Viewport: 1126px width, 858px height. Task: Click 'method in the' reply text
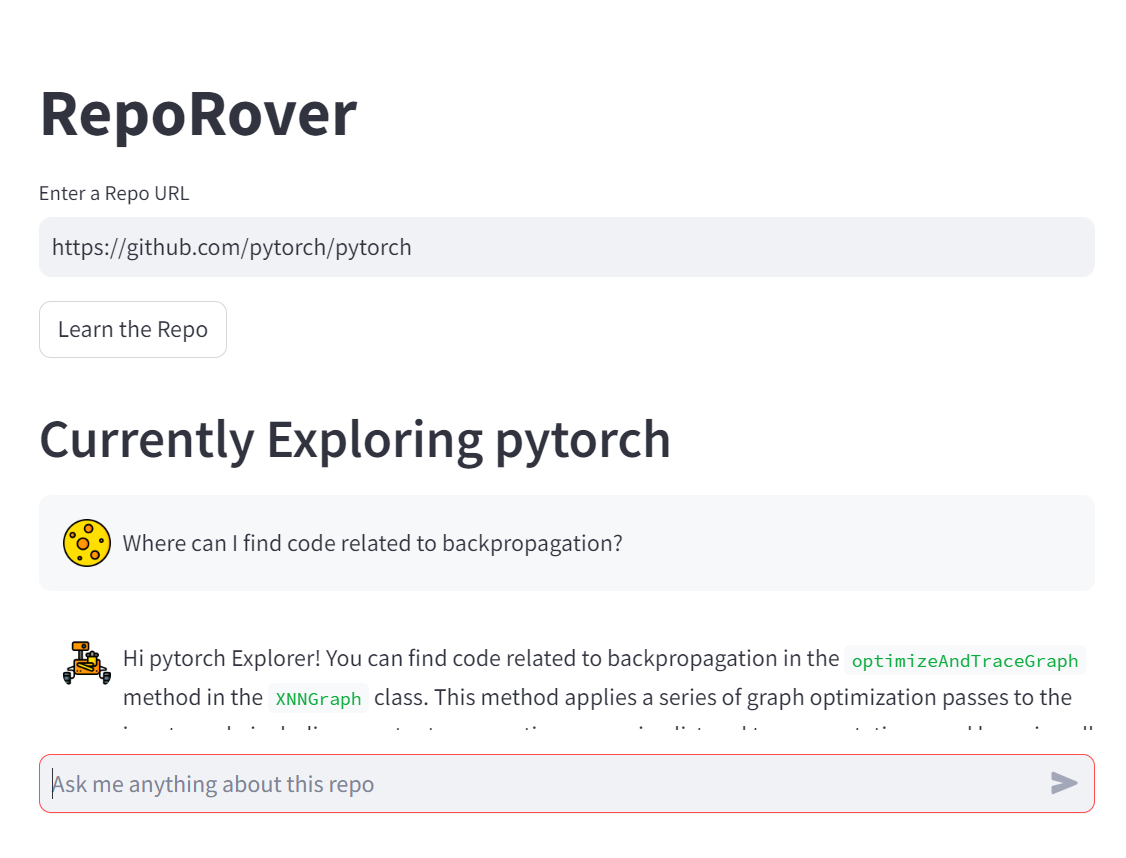click(192, 698)
